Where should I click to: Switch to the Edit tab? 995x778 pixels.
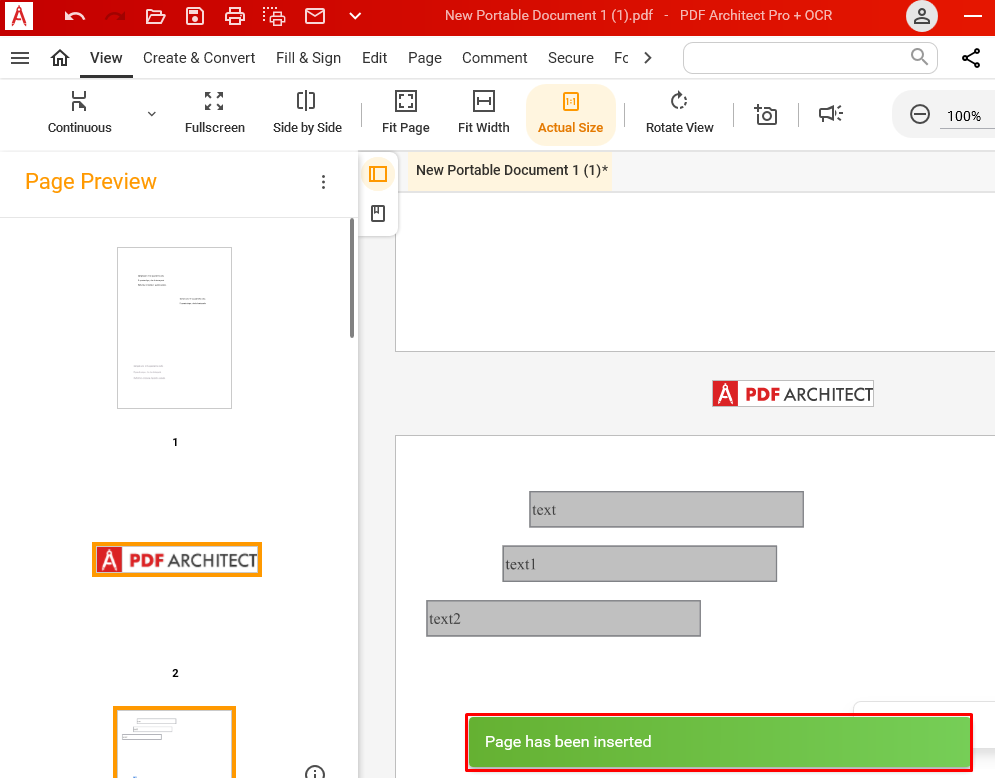pyautogui.click(x=374, y=58)
